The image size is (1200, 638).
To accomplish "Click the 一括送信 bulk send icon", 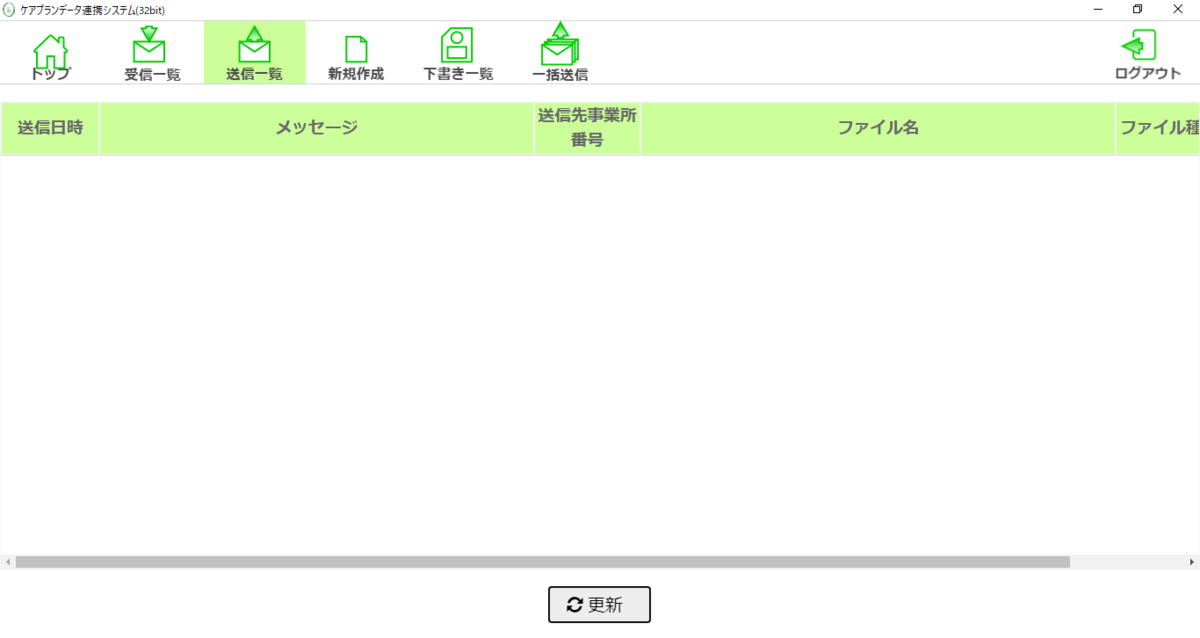I will [560, 56].
